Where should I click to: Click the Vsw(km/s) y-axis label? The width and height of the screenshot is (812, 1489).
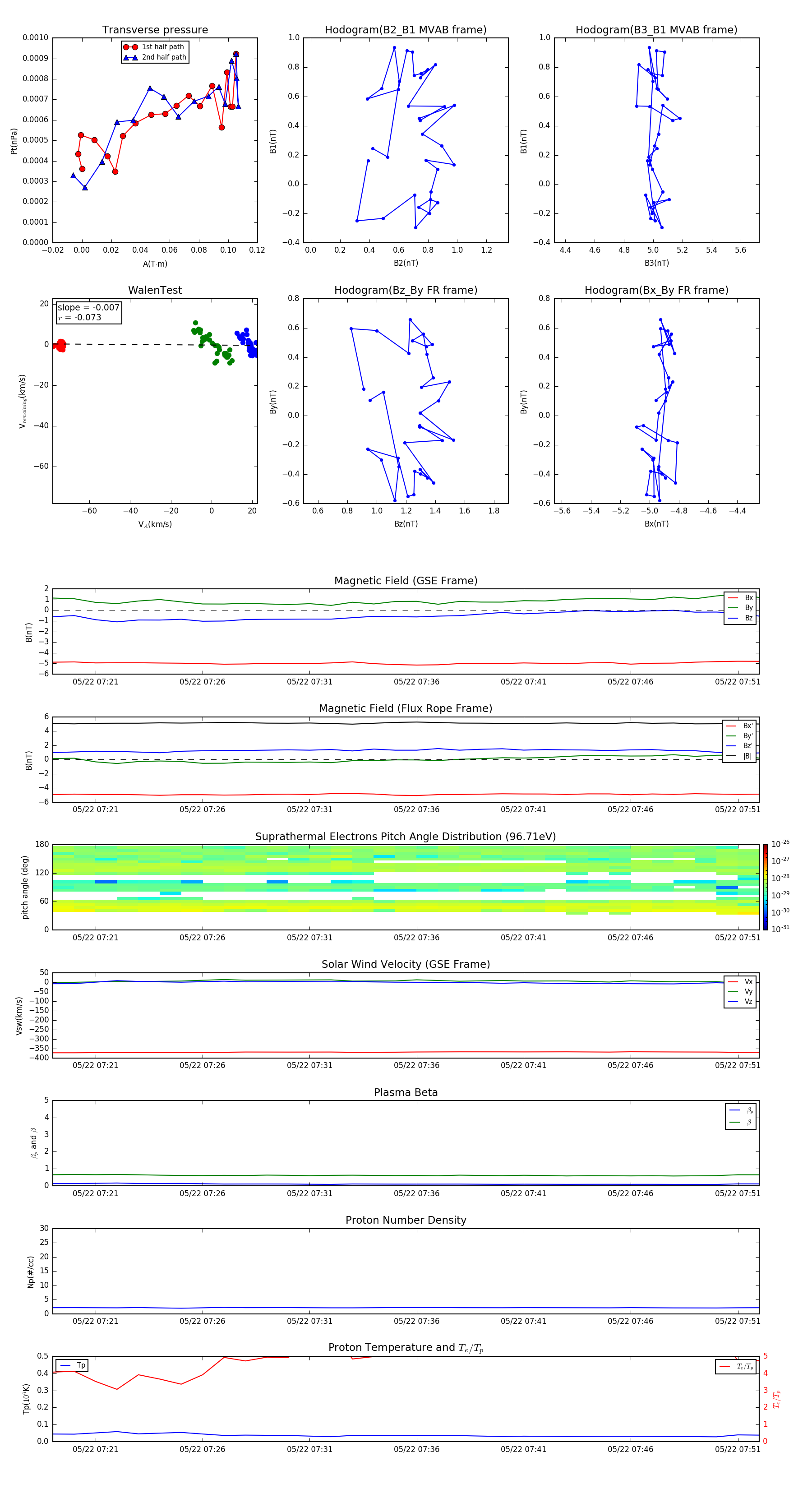tap(19, 1016)
